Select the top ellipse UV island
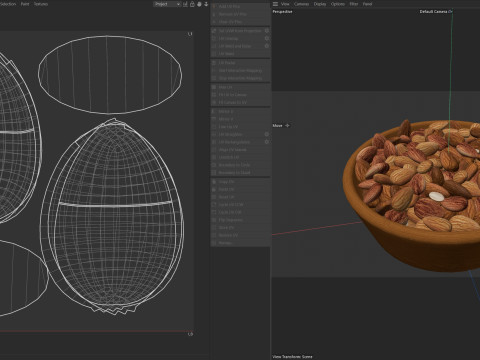This screenshot has width=480, height=360. coord(110,74)
